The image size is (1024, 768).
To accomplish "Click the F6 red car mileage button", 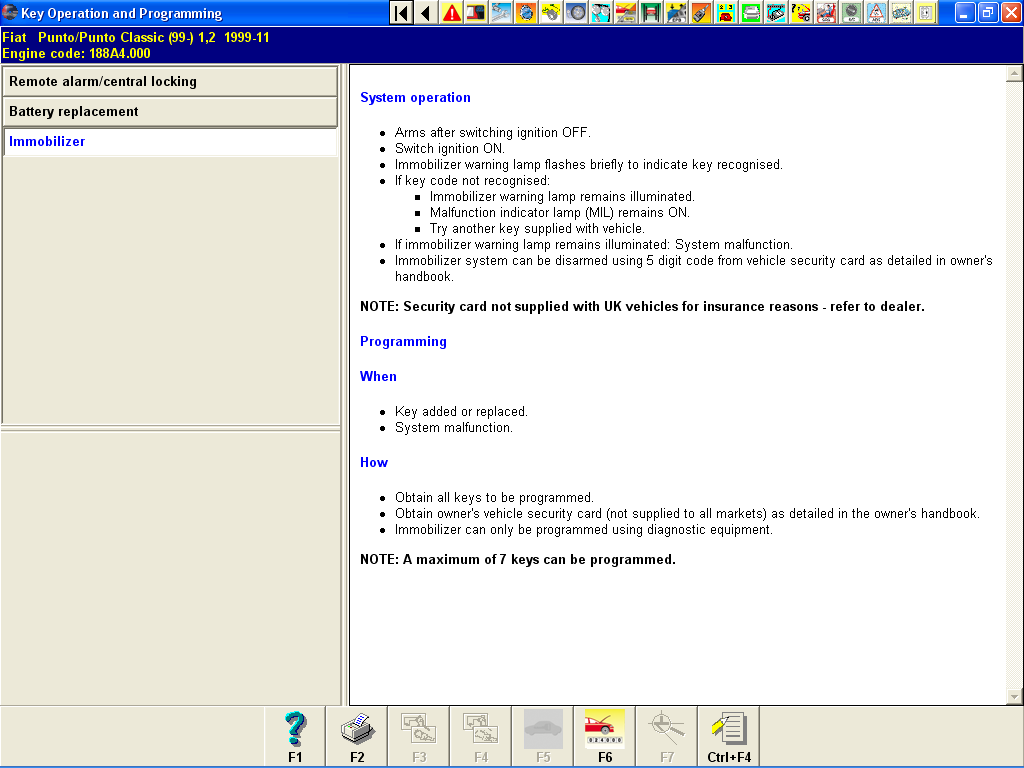I will point(605,736).
